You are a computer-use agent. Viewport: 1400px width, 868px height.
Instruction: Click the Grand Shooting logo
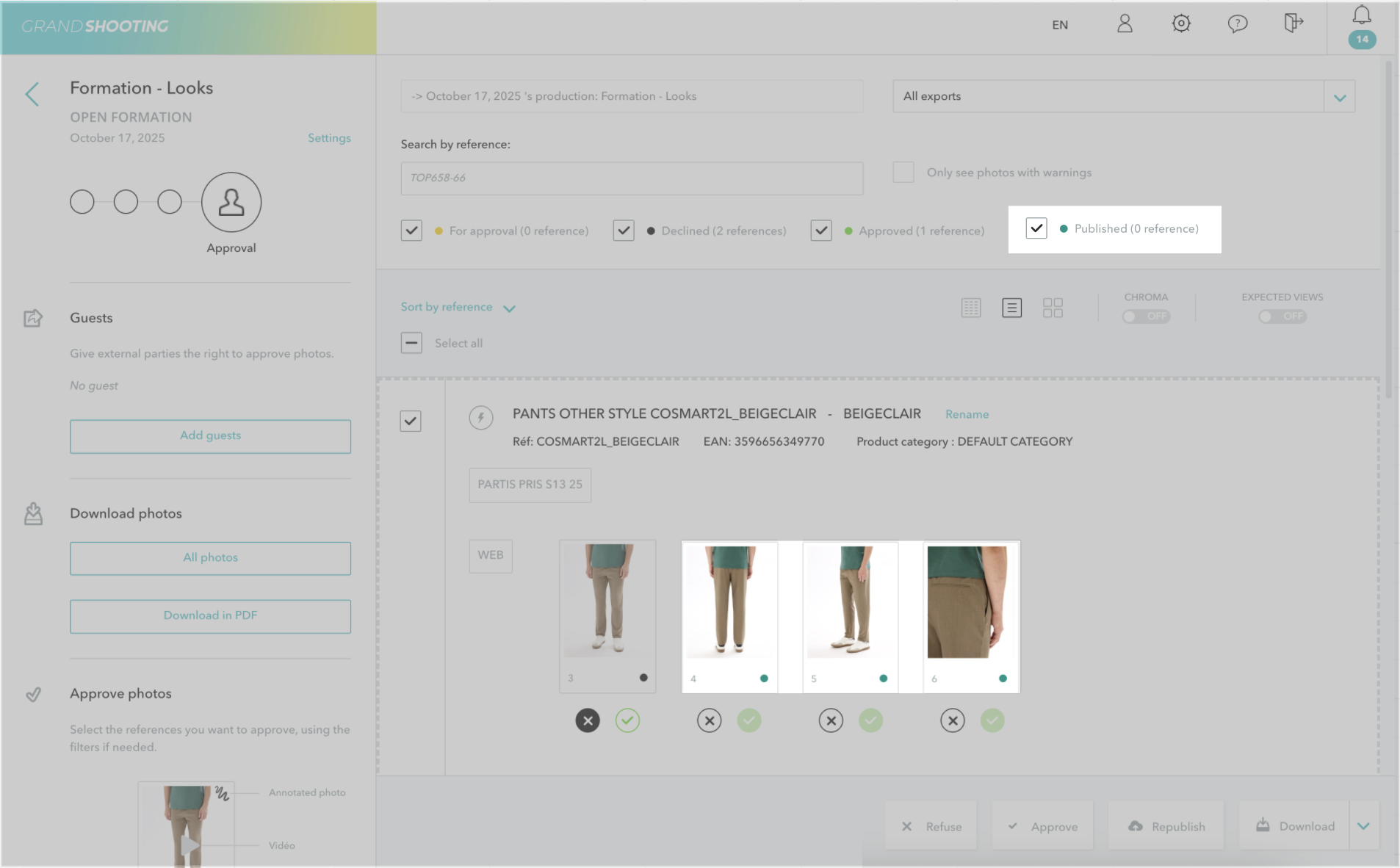pos(95,26)
